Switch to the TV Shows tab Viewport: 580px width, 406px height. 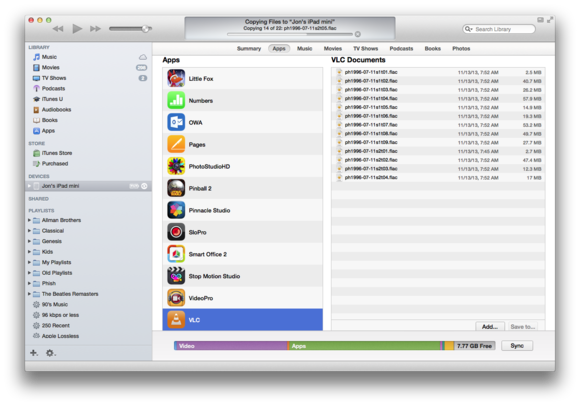(x=365, y=48)
